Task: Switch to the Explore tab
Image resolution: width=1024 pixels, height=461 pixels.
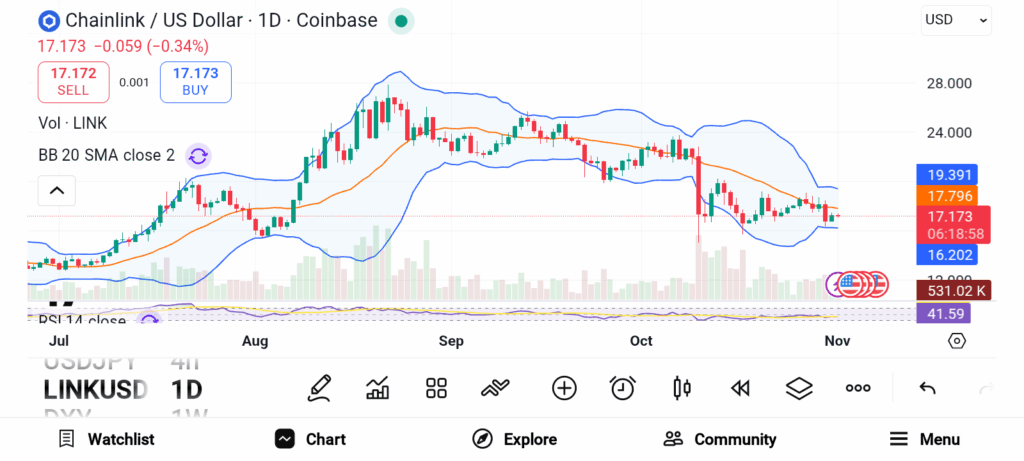Action: click(515, 439)
